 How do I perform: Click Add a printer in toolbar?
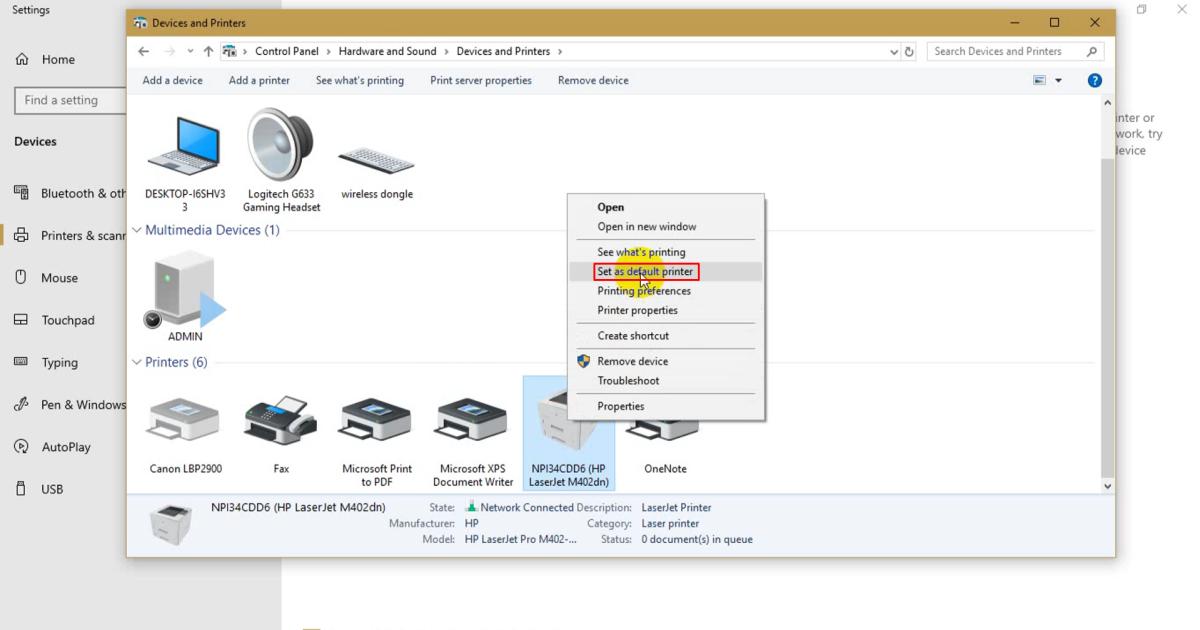coord(259,81)
